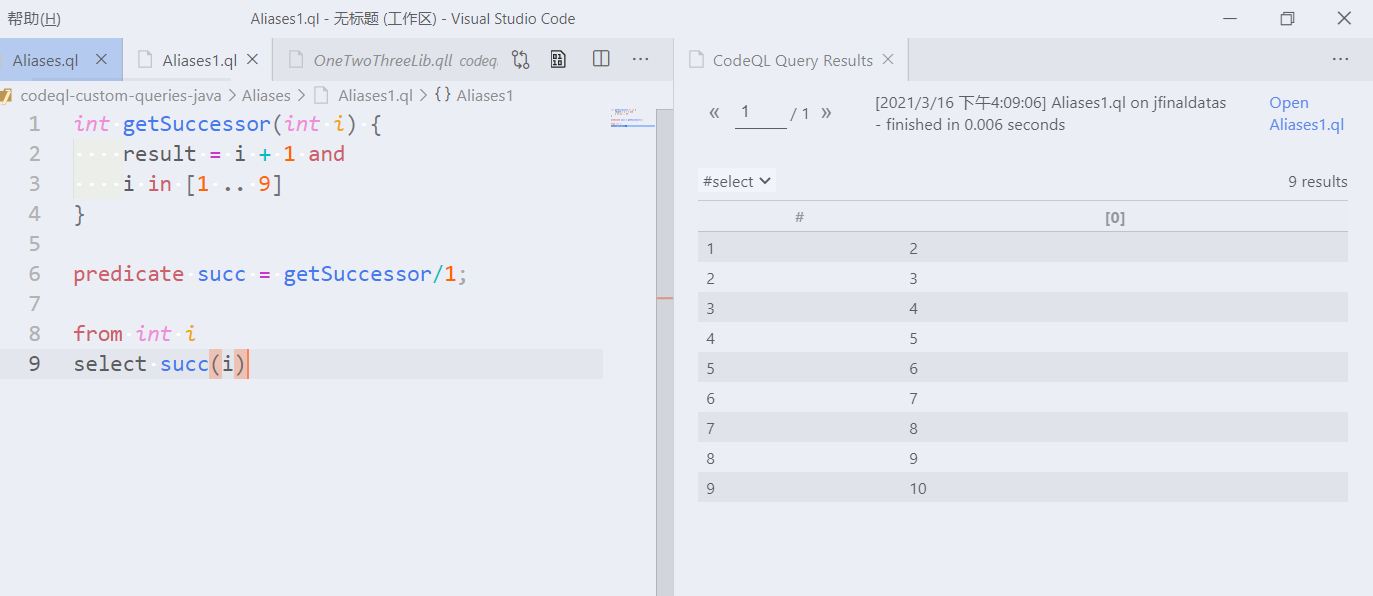Open the 帮助(H) menu
The width and height of the screenshot is (1373, 596).
click(34, 19)
